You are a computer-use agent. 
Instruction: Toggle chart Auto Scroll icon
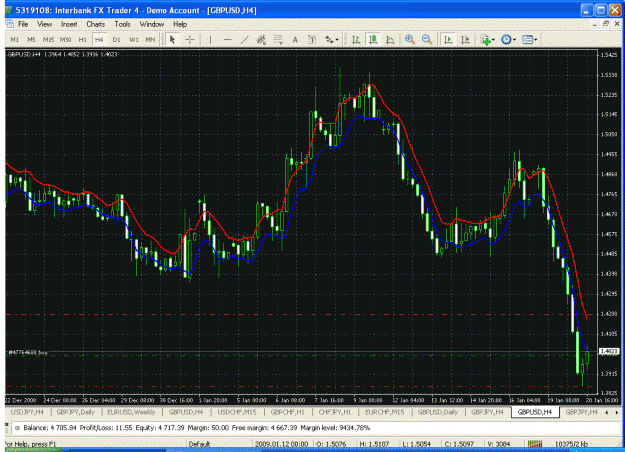[448, 39]
